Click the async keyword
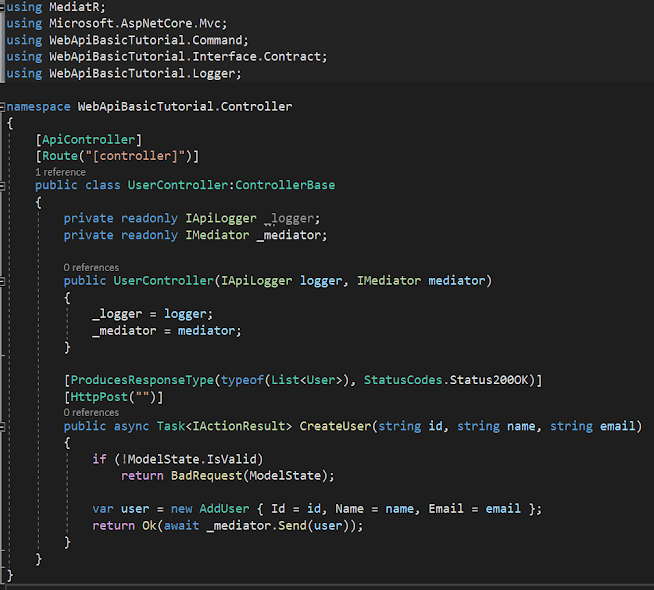Screen dimensions: 654x590 pos(131,426)
